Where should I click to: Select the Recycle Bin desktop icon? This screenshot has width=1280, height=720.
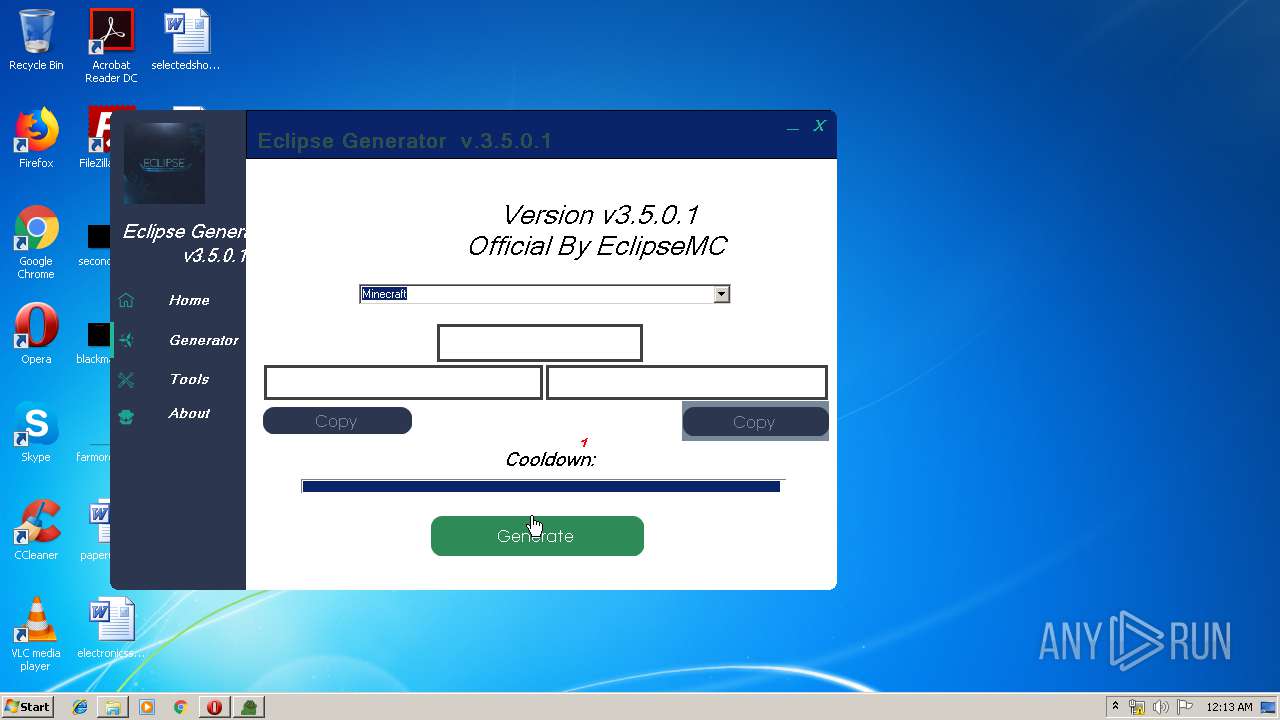click(36, 40)
